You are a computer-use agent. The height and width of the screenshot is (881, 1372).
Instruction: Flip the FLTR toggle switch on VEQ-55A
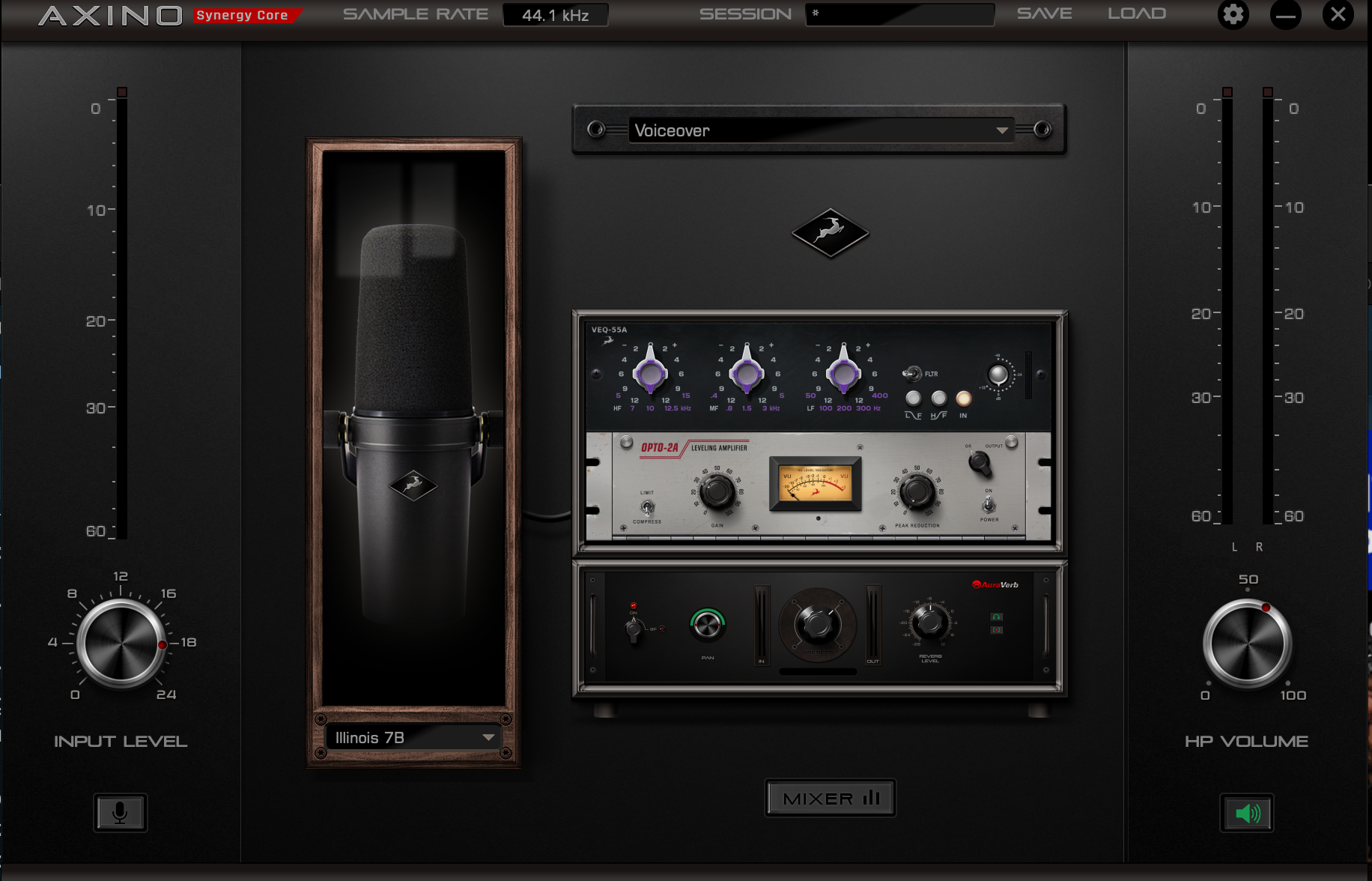point(912,373)
